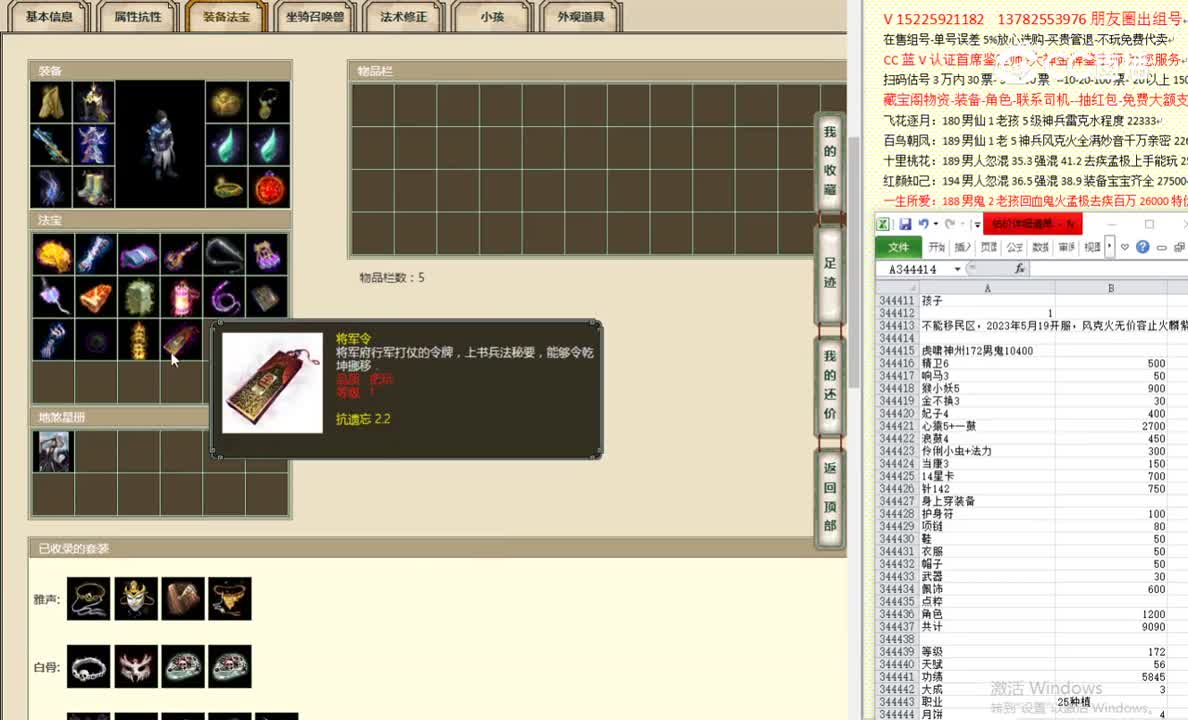The image size is (1188, 720).
Task: Click the Name Box showing A344414
Action: 914,269
